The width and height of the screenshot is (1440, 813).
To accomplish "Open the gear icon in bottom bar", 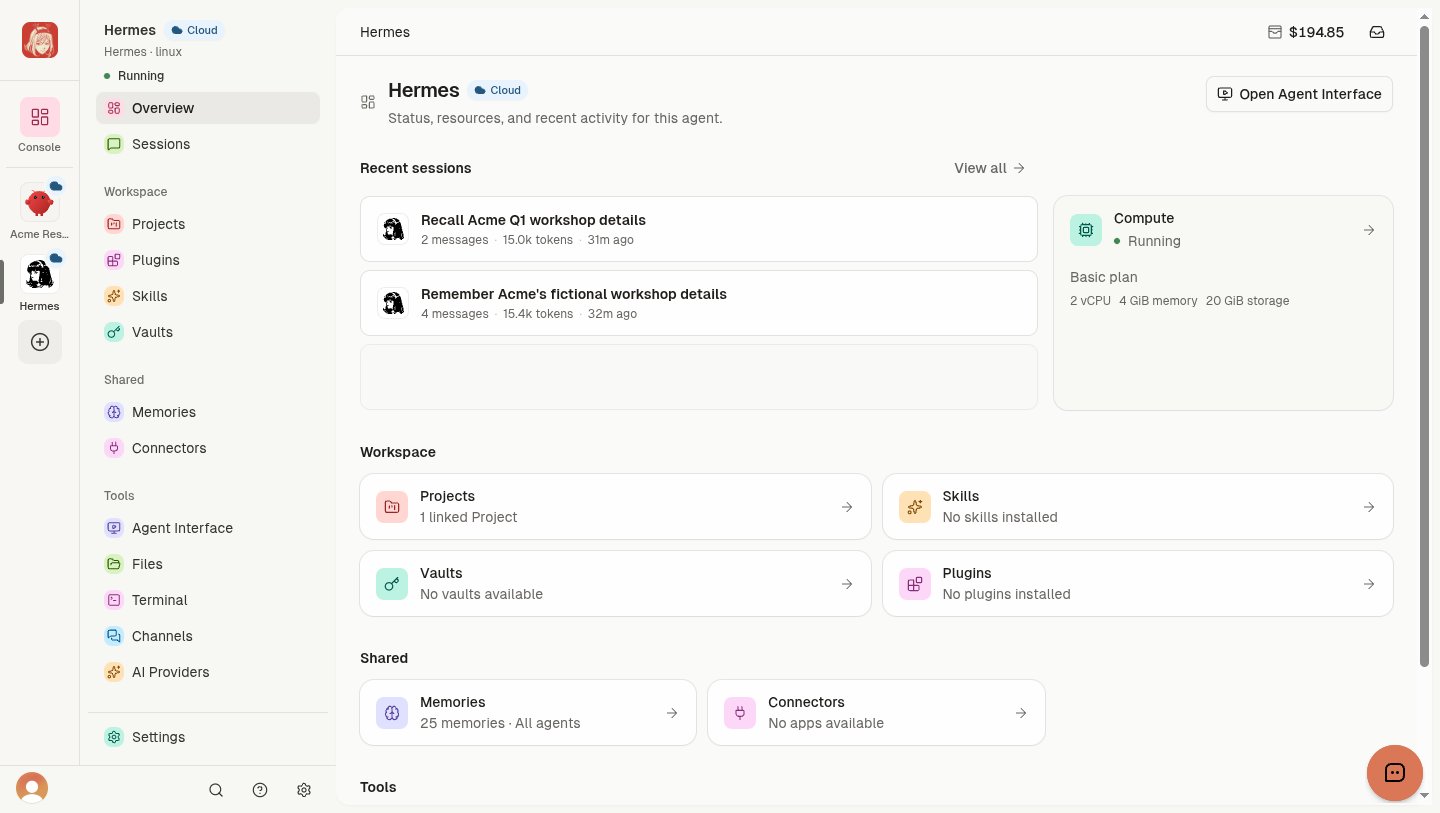I will click(x=304, y=790).
